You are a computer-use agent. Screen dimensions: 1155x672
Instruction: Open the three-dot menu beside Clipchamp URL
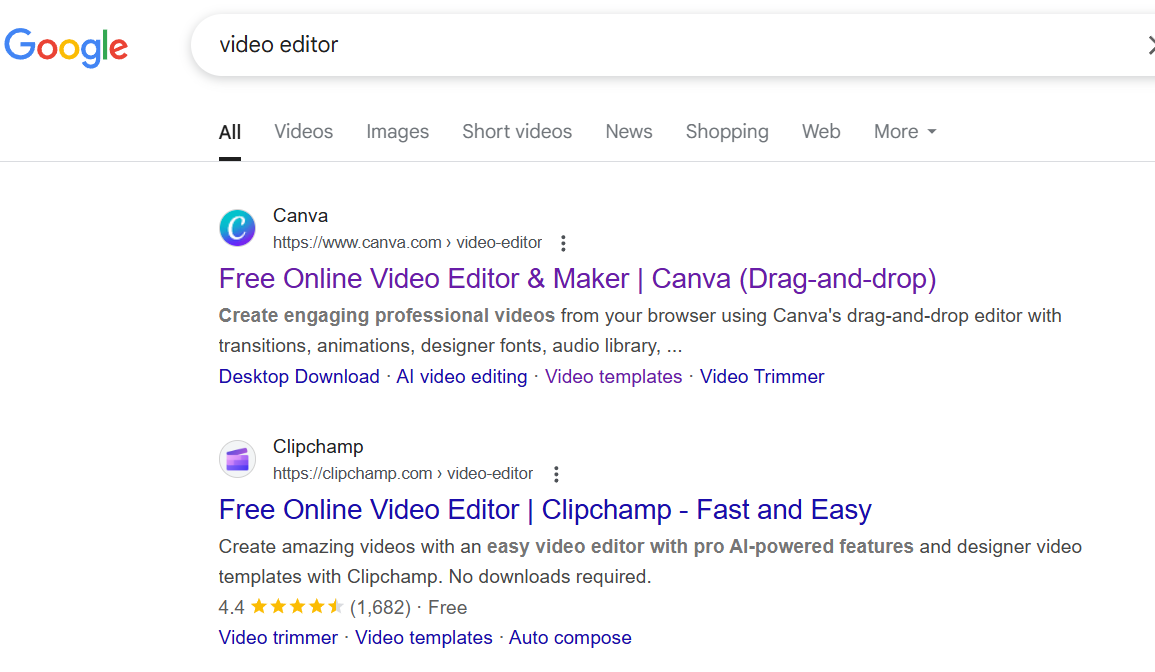(556, 474)
